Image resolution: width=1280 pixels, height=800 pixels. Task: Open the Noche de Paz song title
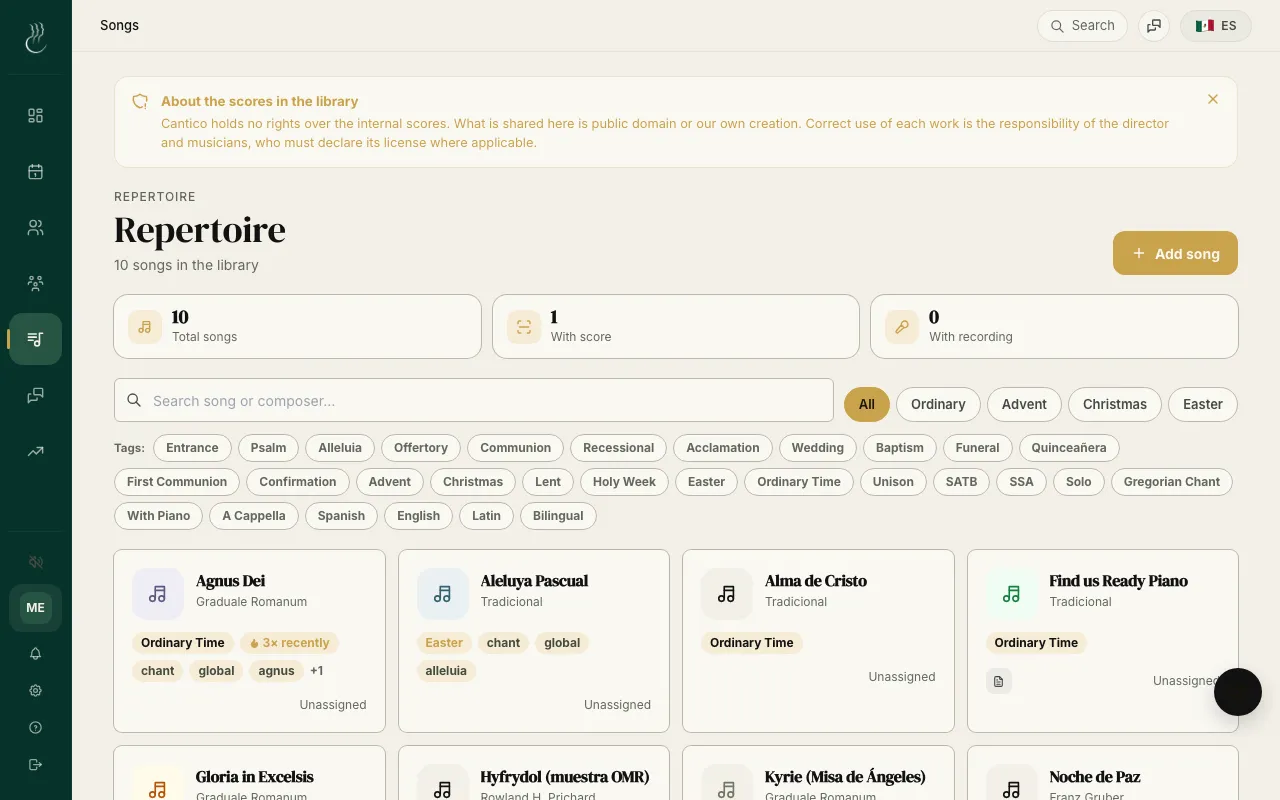pyautogui.click(x=1095, y=777)
